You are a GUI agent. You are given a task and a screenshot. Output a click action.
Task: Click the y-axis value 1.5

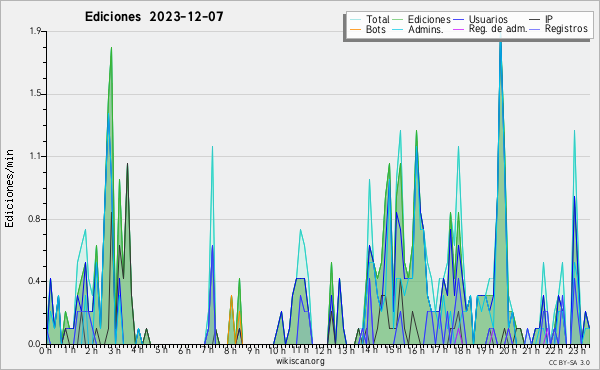35,94
